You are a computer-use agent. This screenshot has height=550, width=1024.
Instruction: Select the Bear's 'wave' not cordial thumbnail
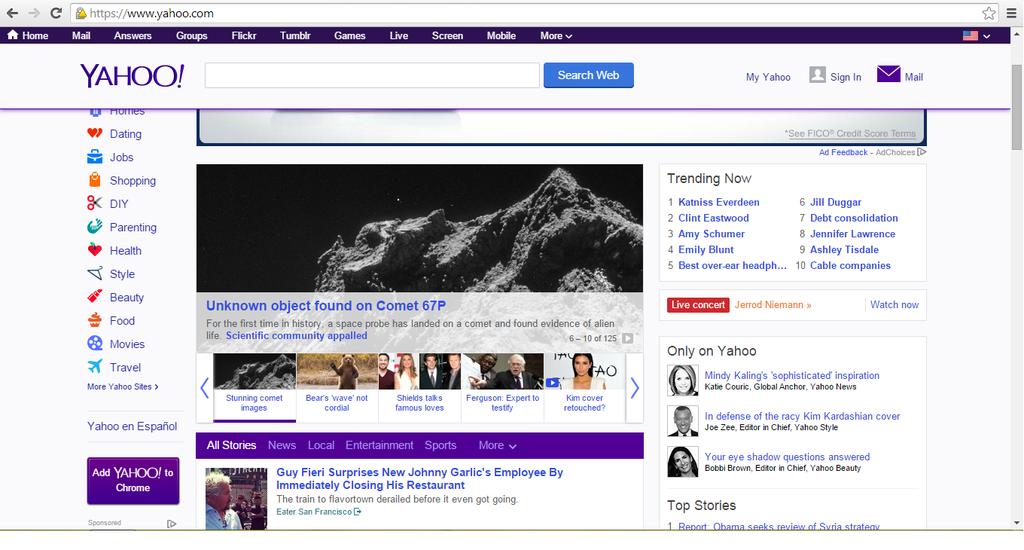pyautogui.click(x=337, y=387)
